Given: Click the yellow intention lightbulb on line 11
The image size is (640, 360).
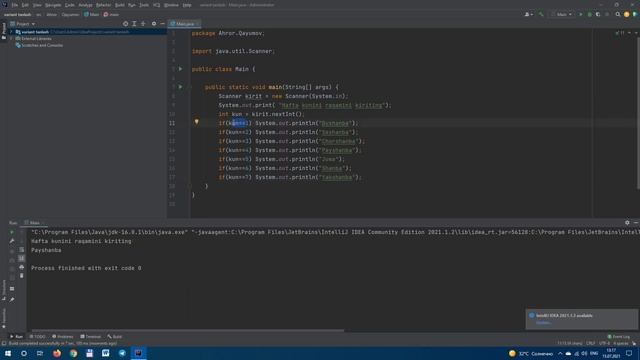Looking at the screenshot, I should pos(196,122).
